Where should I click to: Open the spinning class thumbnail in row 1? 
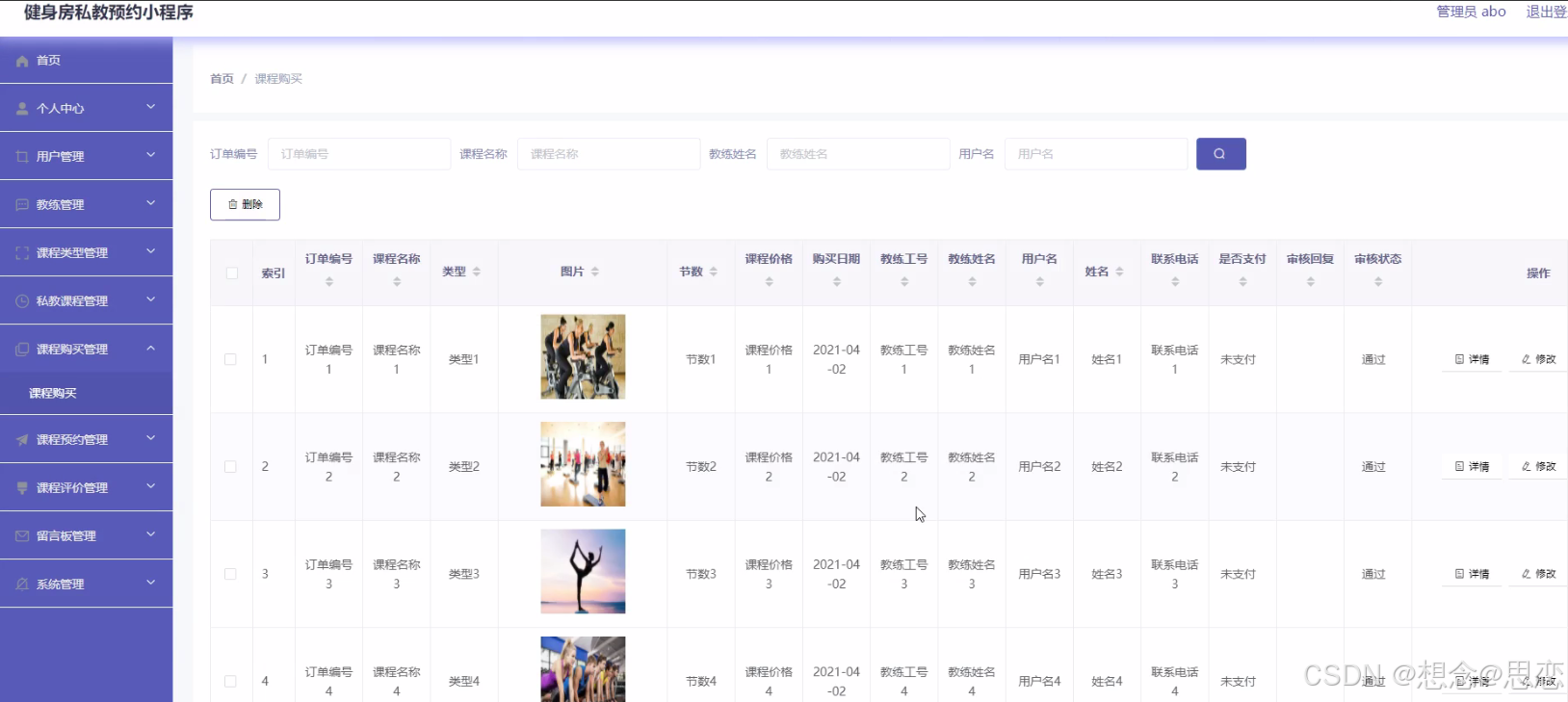tap(583, 357)
